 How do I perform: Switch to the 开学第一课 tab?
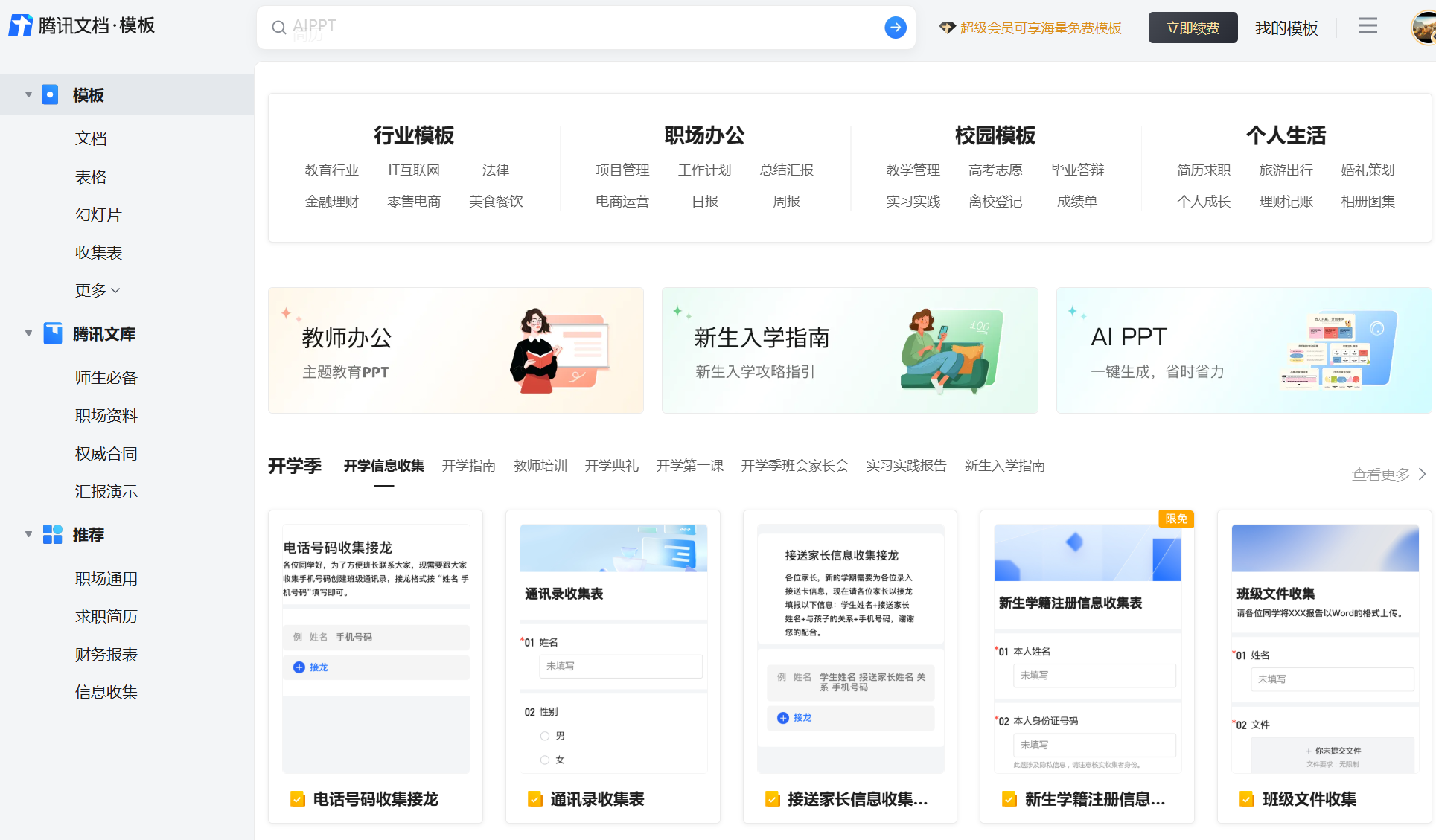[690, 466]
